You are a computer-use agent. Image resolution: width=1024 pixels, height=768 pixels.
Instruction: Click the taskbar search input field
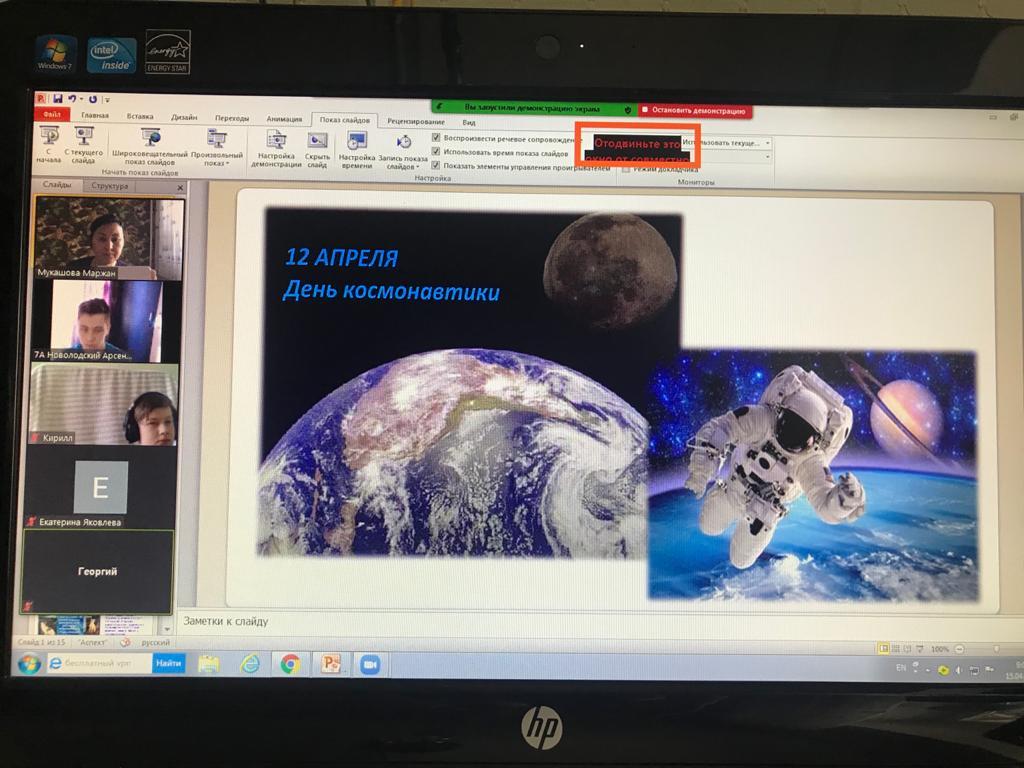[99, 664]
